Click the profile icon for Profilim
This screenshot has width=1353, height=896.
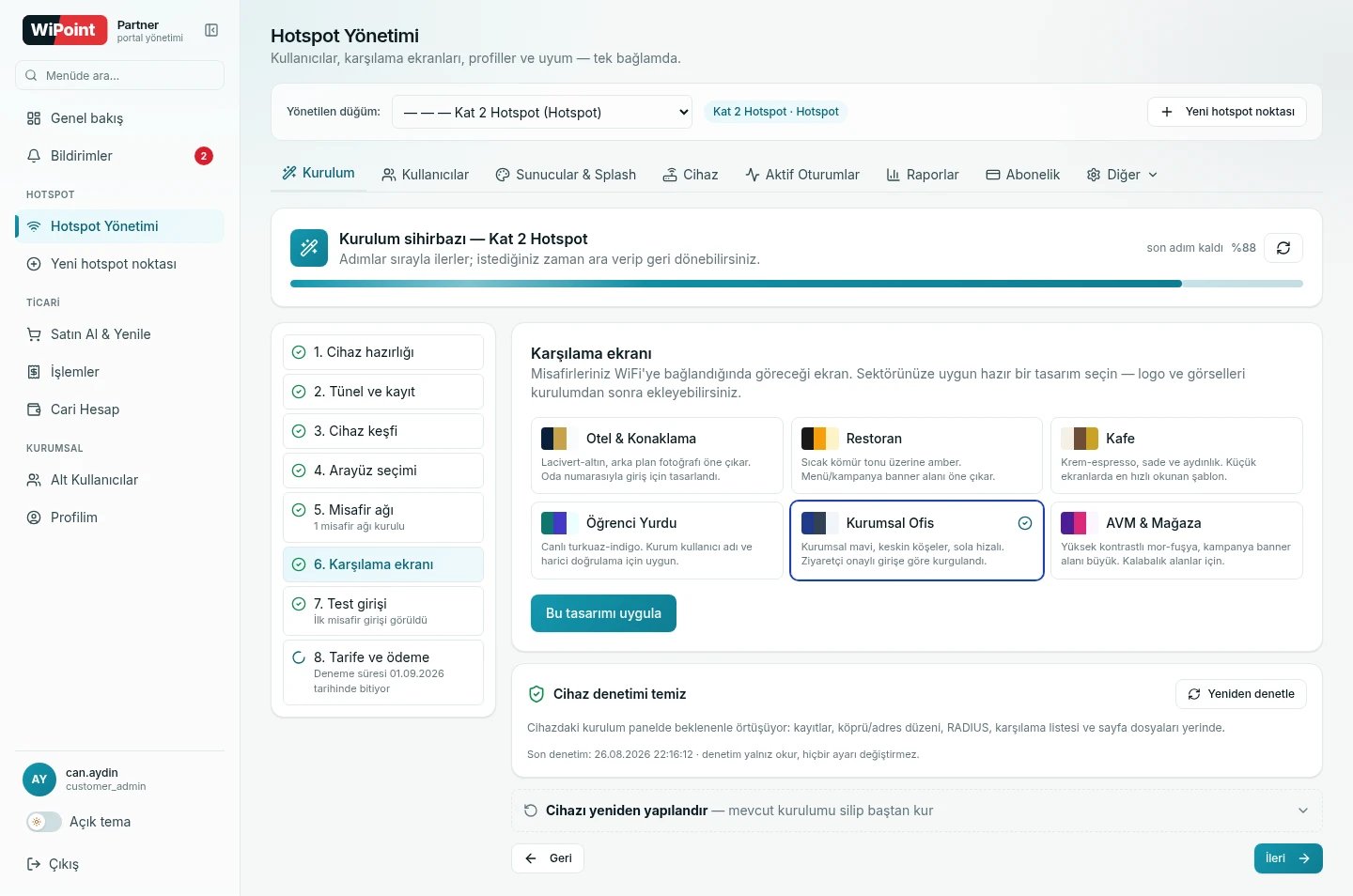click(34, 518)
